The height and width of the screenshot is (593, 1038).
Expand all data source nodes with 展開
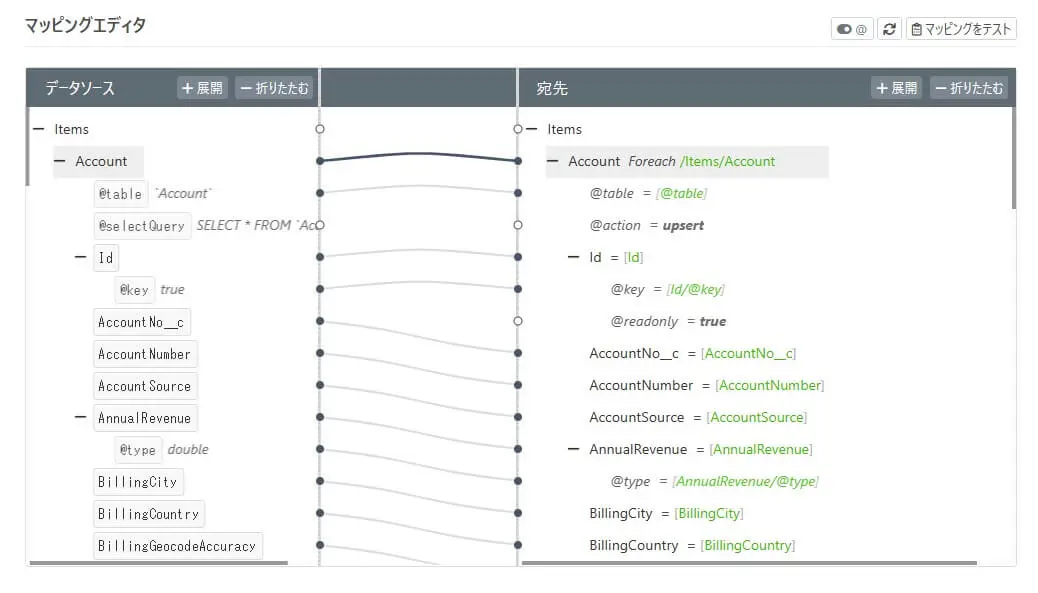[202, 88]
